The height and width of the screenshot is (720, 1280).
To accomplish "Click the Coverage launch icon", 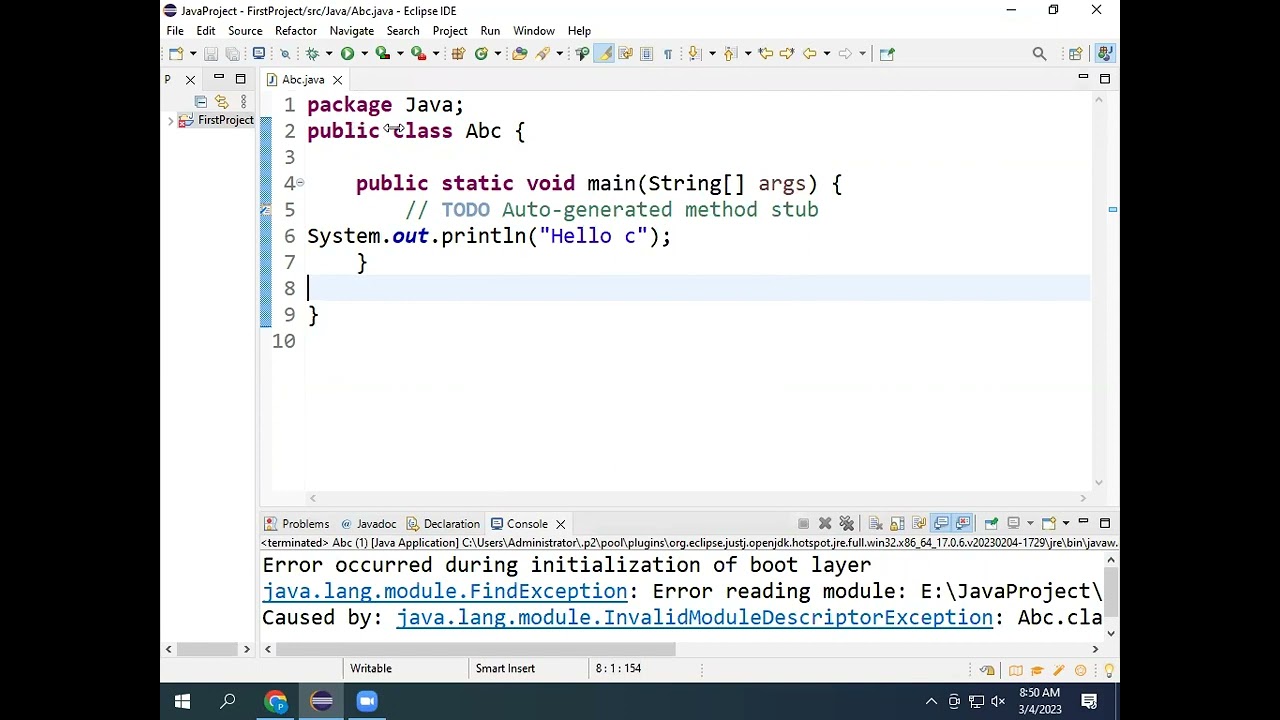I will click(382, 54).
